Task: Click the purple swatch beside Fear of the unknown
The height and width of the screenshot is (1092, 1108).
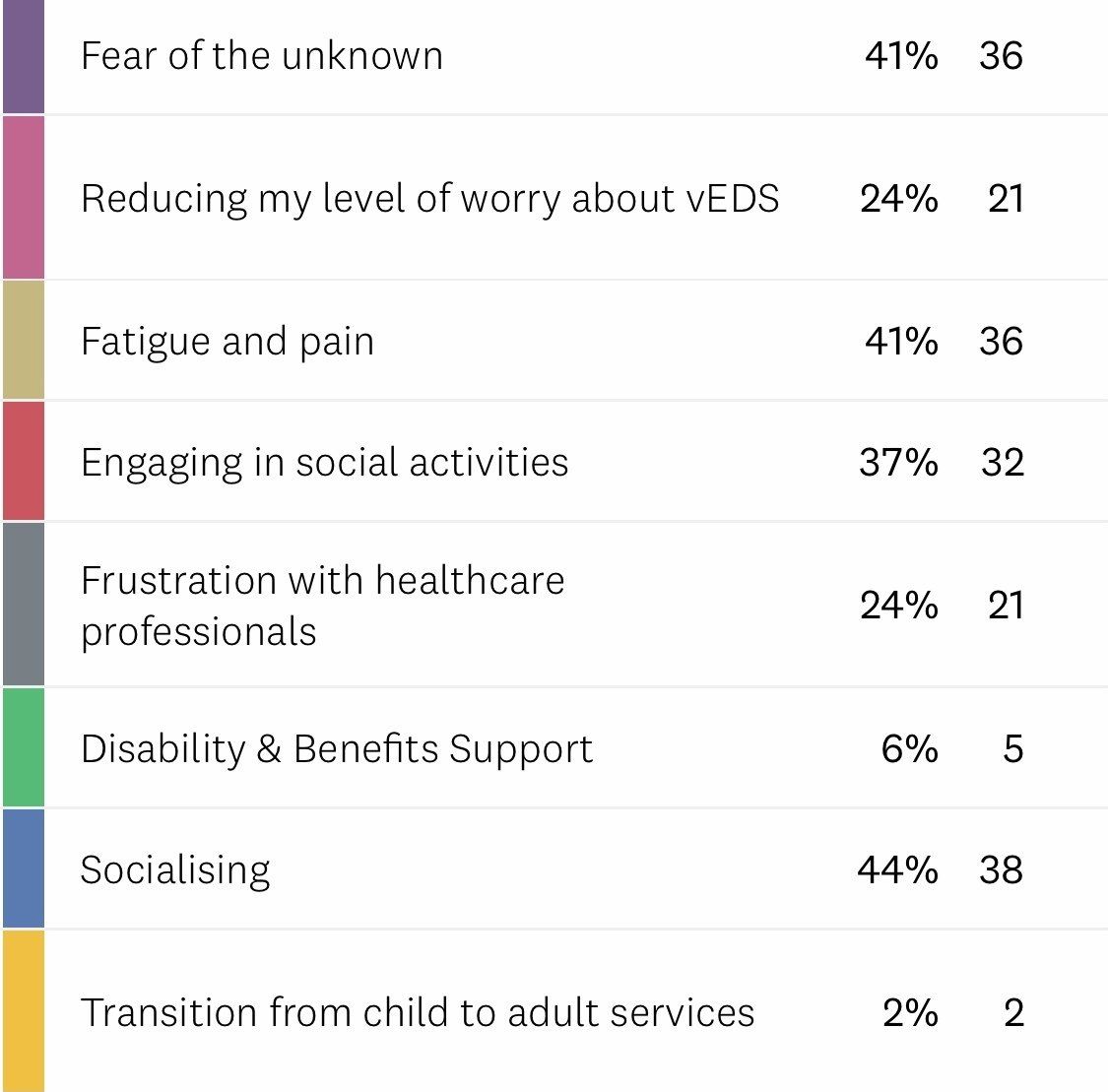Action: pos(23,56)
